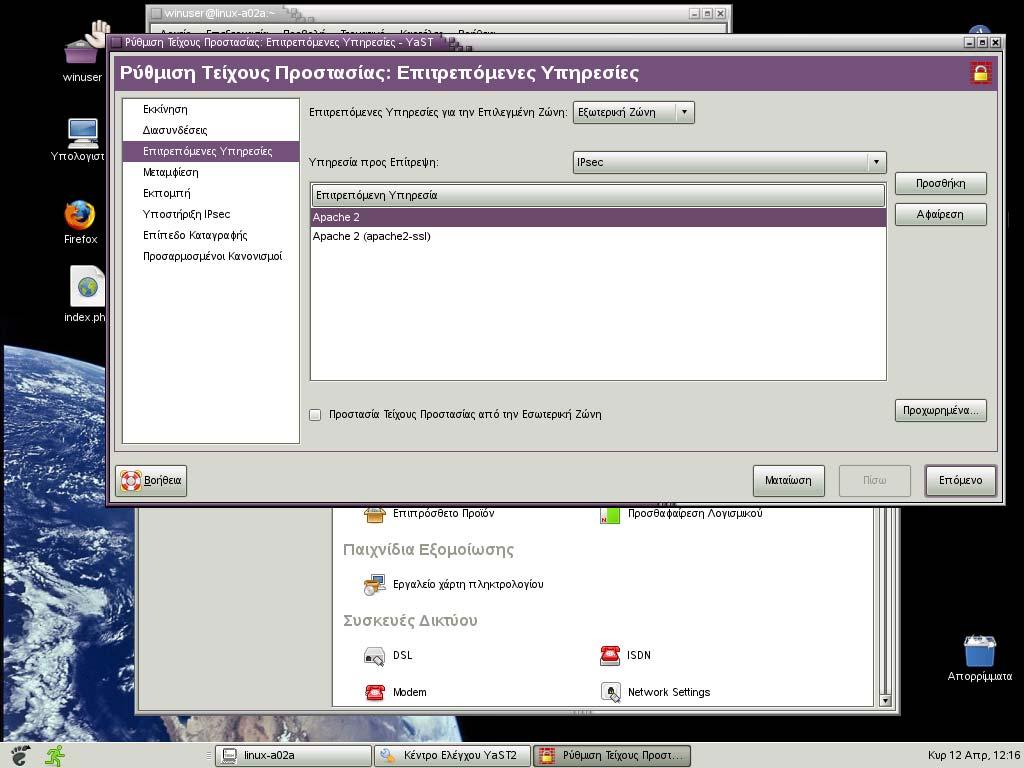The image size is (1024, 768).
Task: Select Υποστήριξη IPsec in the left panel
Action: tap(210, 214)
